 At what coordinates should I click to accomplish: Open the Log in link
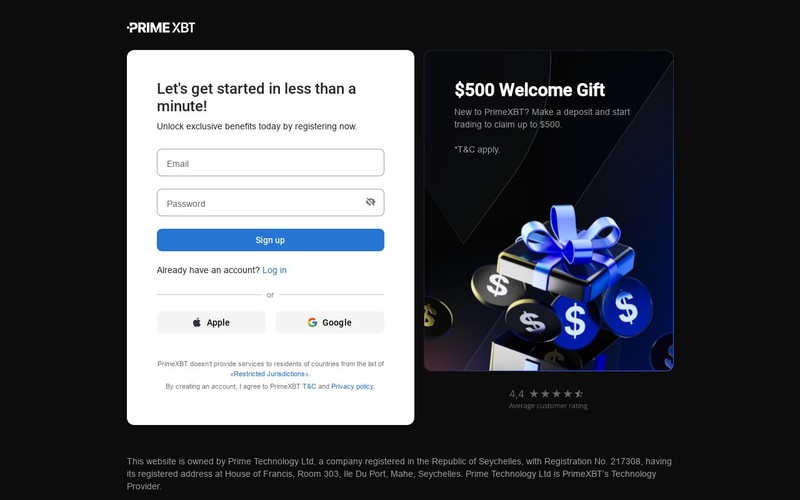[x=274, y=270]
